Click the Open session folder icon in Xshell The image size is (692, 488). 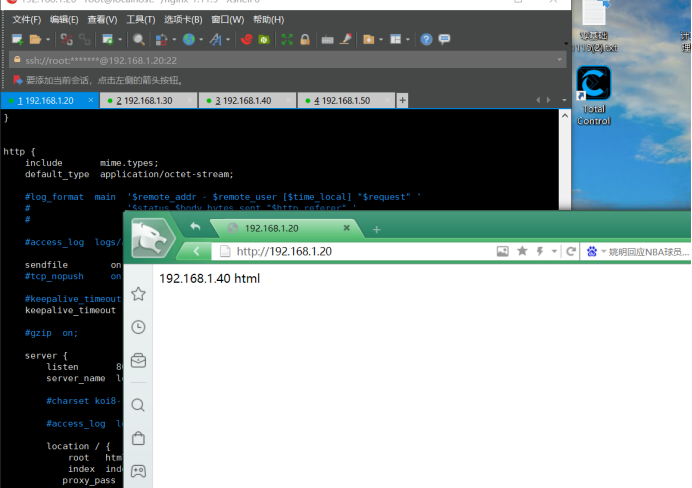[x=35, y=40]
